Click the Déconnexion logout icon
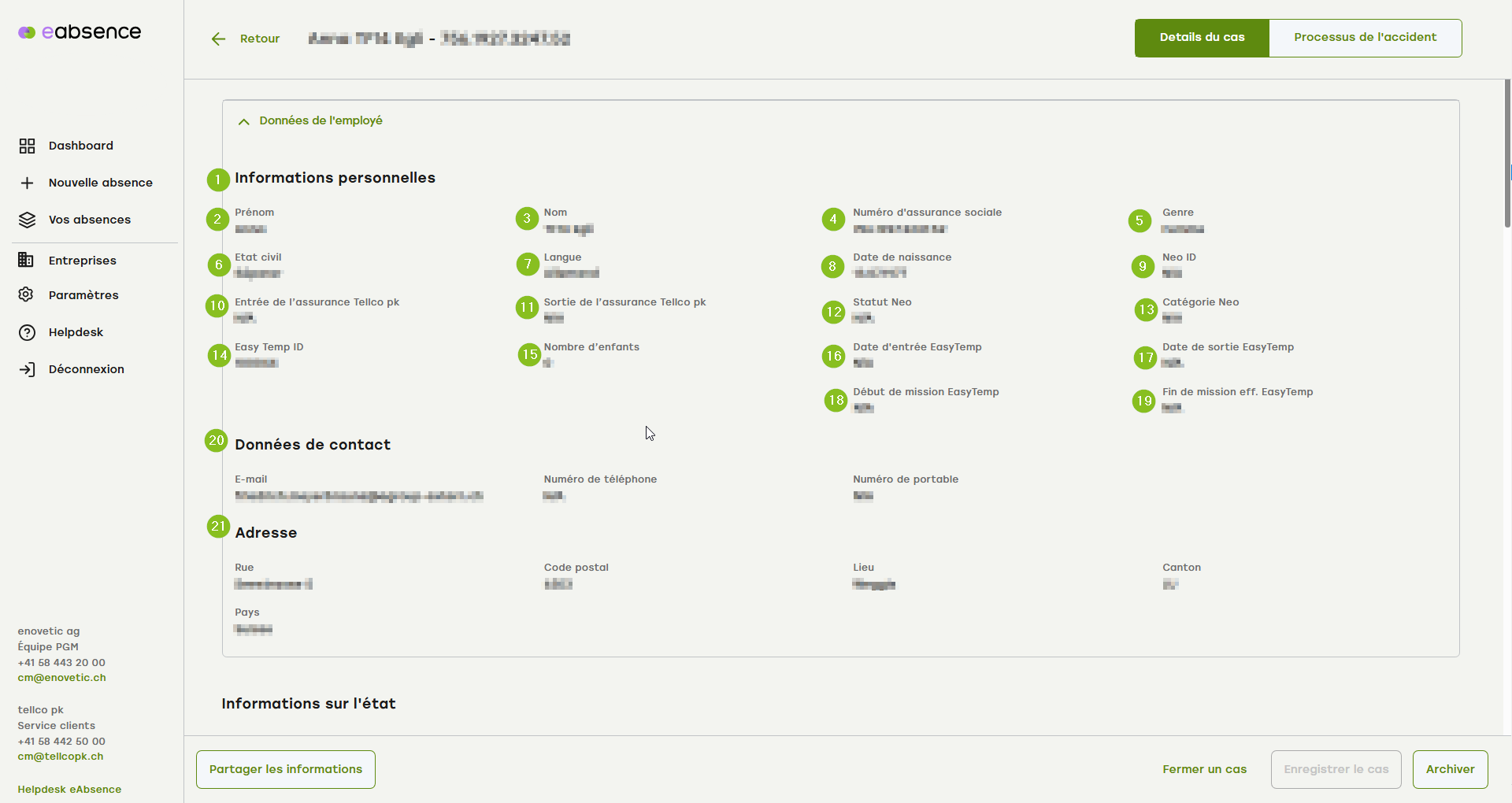 [27, 369]
